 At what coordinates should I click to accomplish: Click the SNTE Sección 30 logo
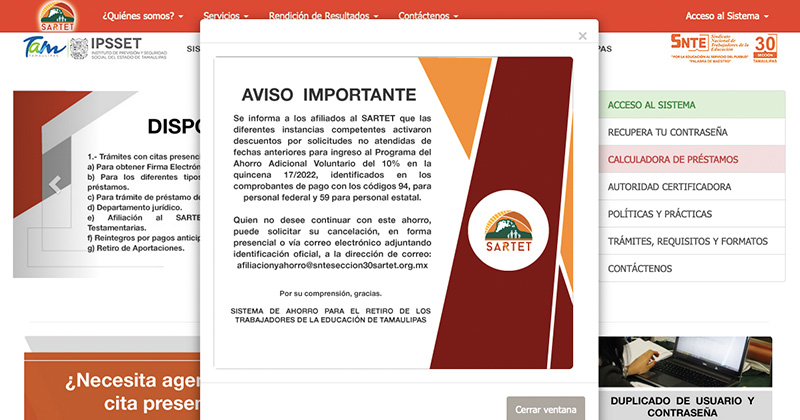(x=722, y=47)
